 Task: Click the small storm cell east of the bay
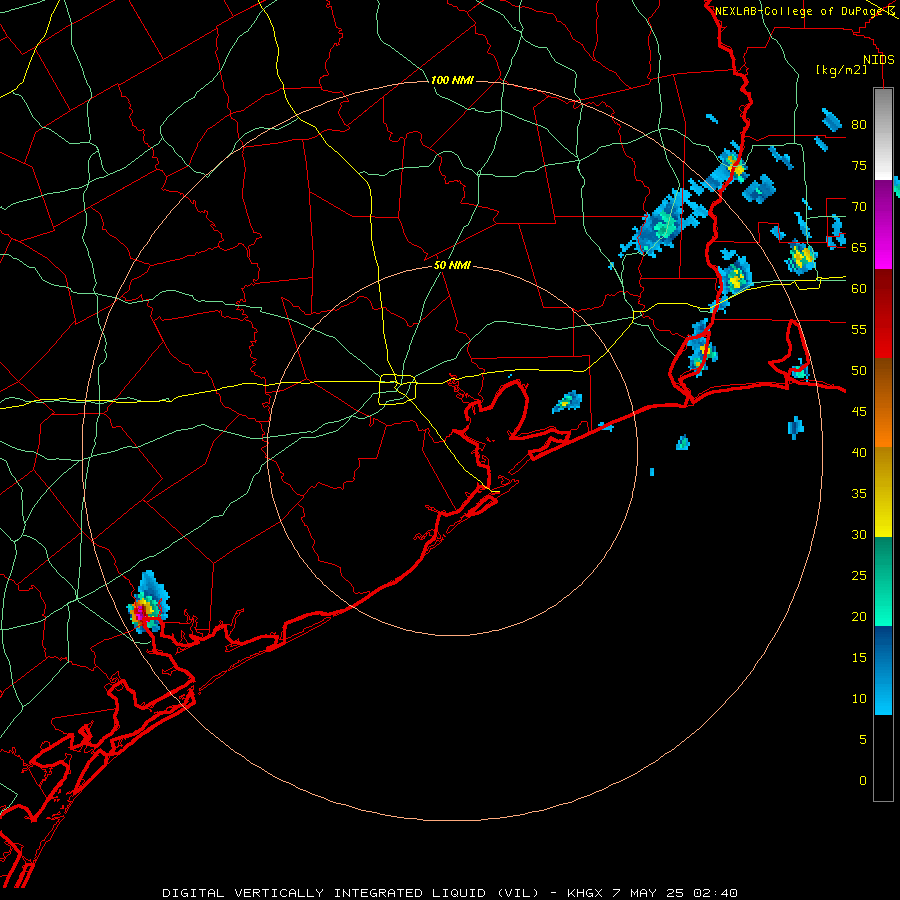pos(568,402)
